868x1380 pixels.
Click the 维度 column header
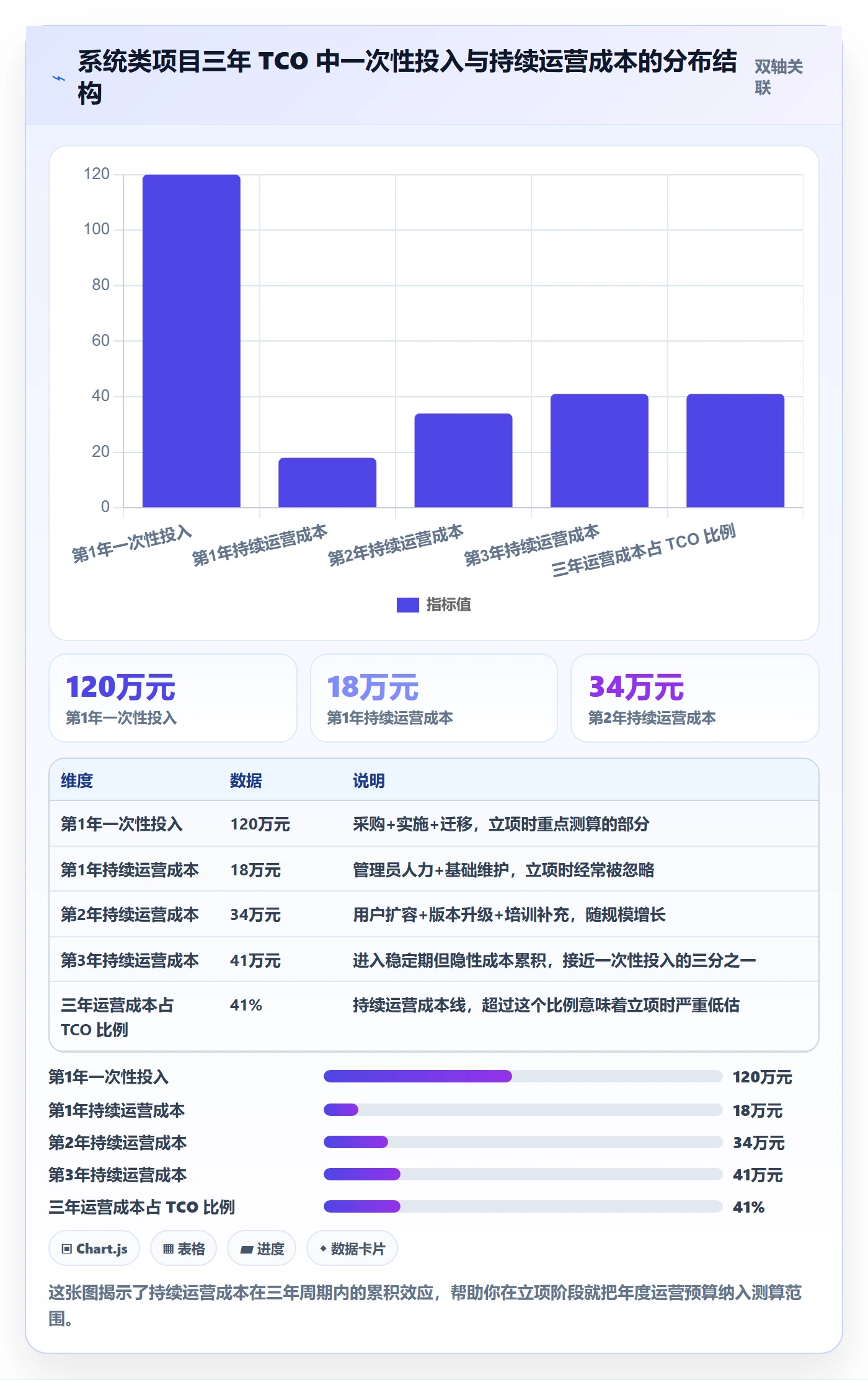(x=77, y=781)
